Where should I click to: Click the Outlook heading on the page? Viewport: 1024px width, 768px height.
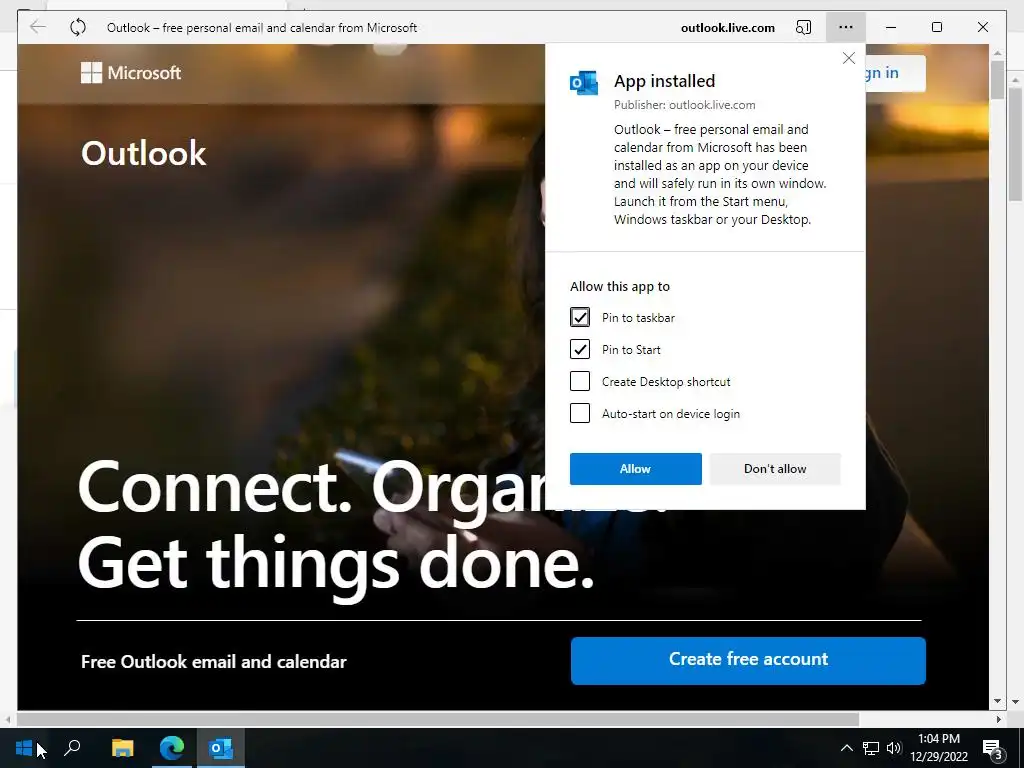point(144,153)
